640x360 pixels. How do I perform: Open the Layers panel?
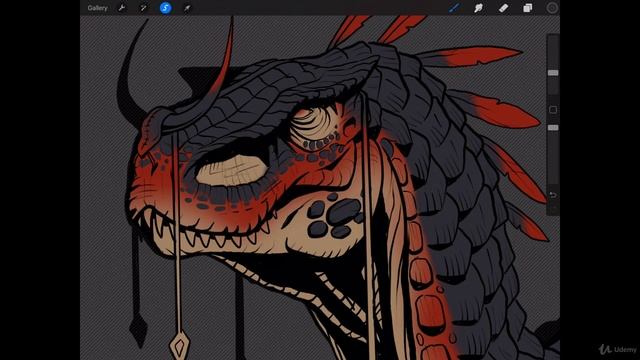(x=527, y=8)
